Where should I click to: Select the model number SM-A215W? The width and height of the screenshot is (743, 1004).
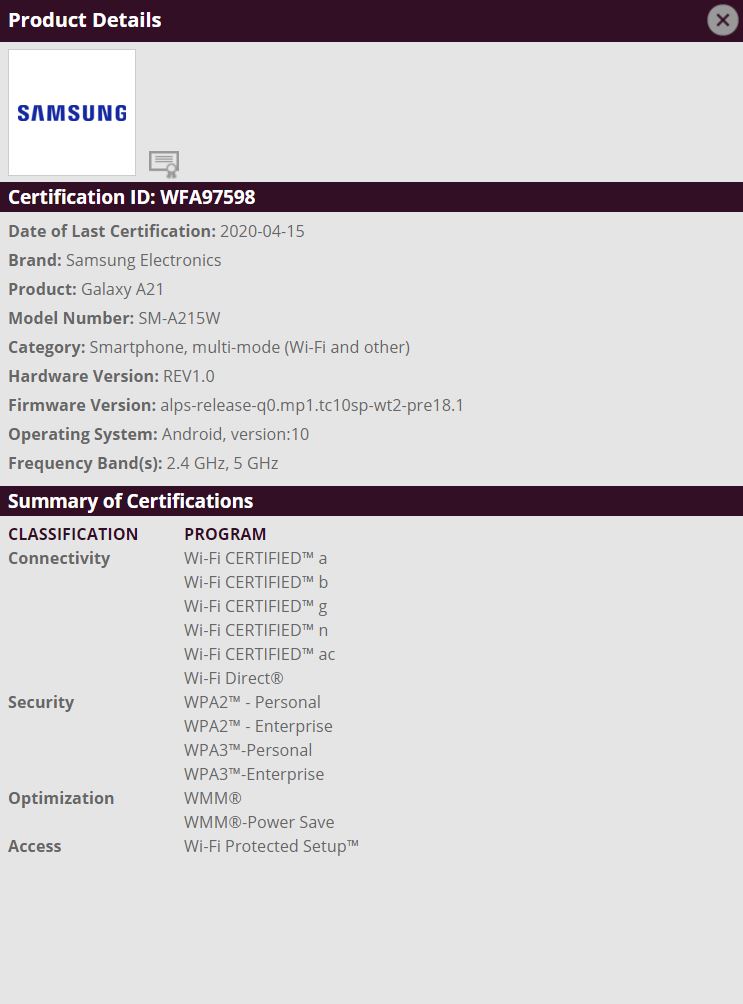179,318
